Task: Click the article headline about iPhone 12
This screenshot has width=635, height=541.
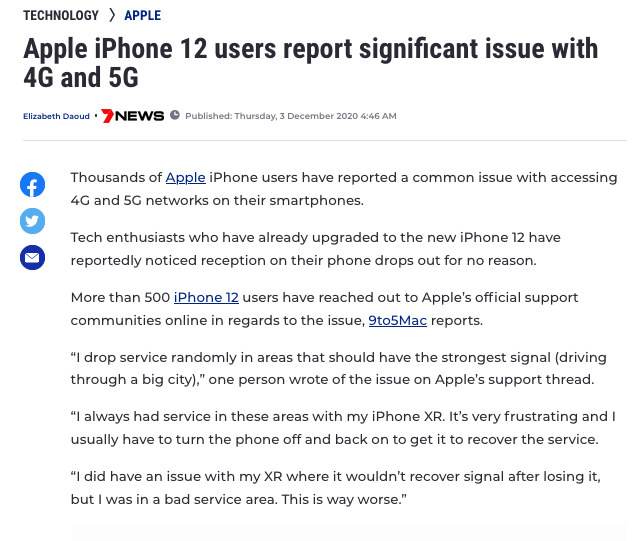Action: click(x=311, y=63)
